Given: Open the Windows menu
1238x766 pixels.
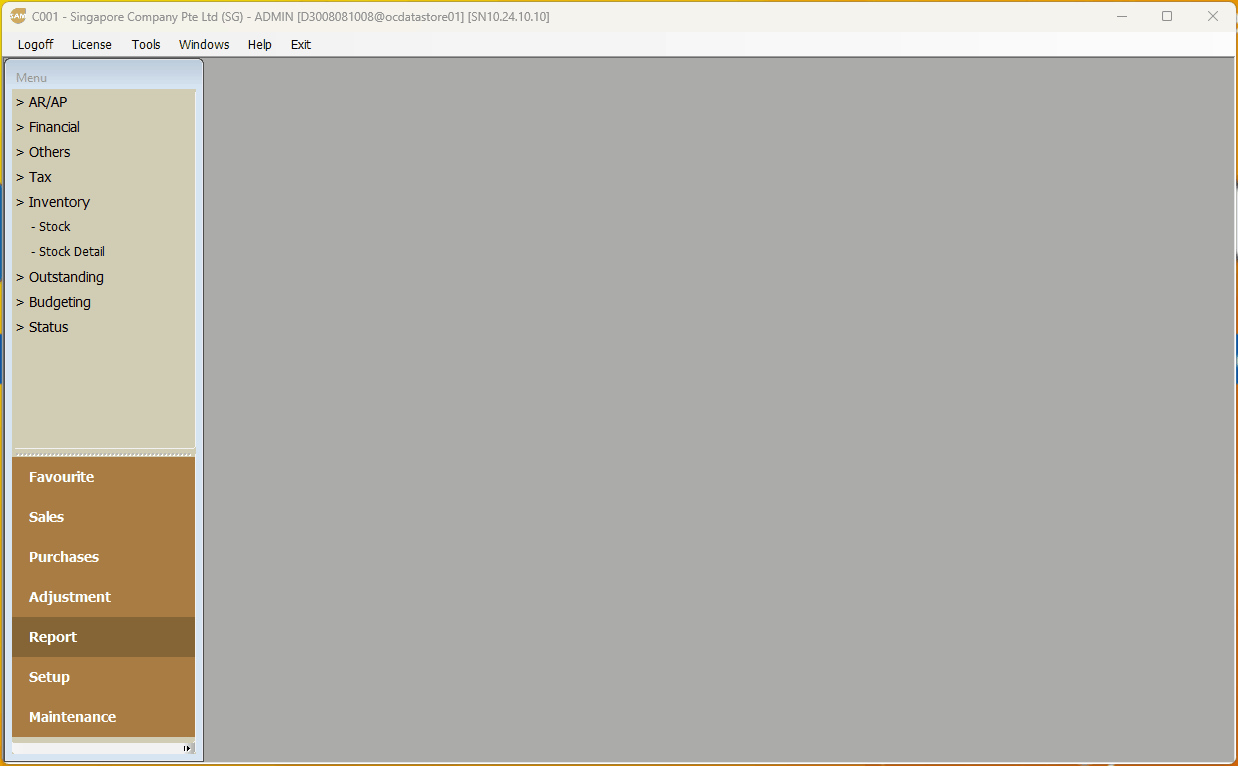Looking at the screenshot, I should point(204,44).
